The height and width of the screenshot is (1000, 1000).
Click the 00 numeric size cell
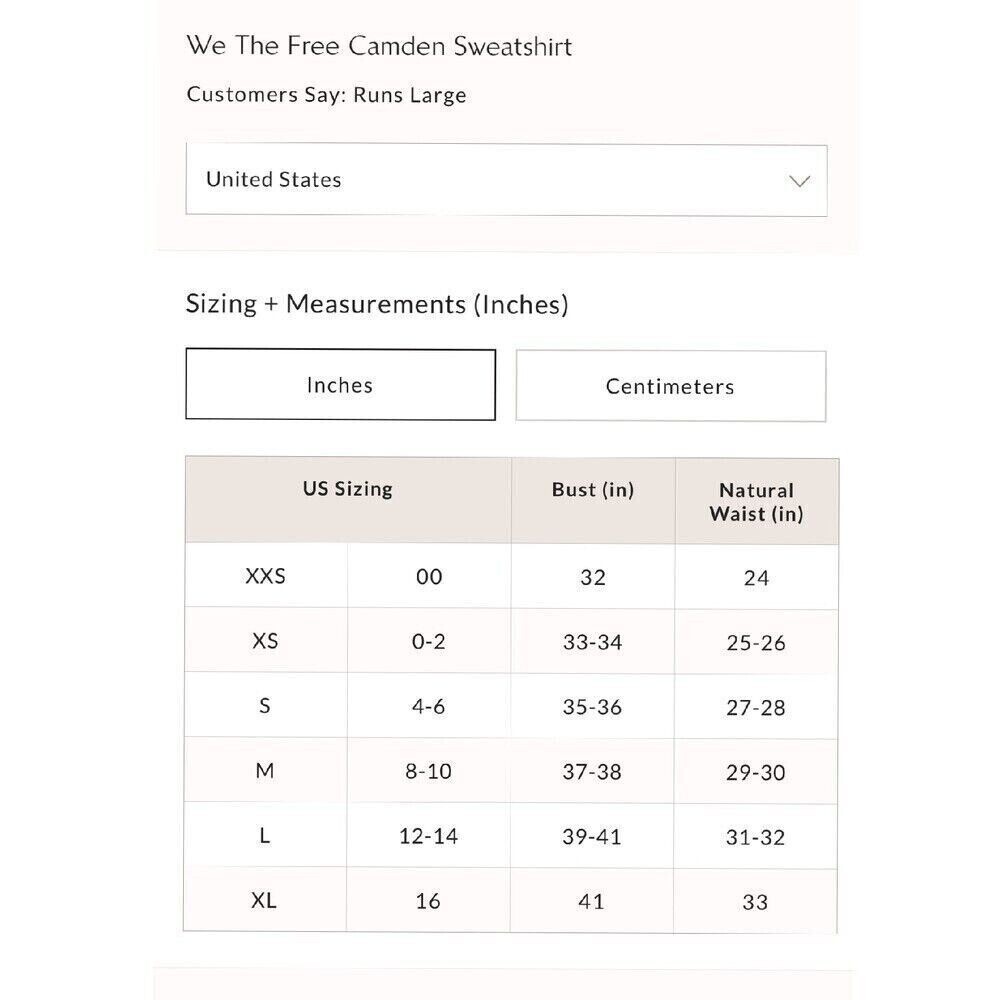tap(428, 576)
